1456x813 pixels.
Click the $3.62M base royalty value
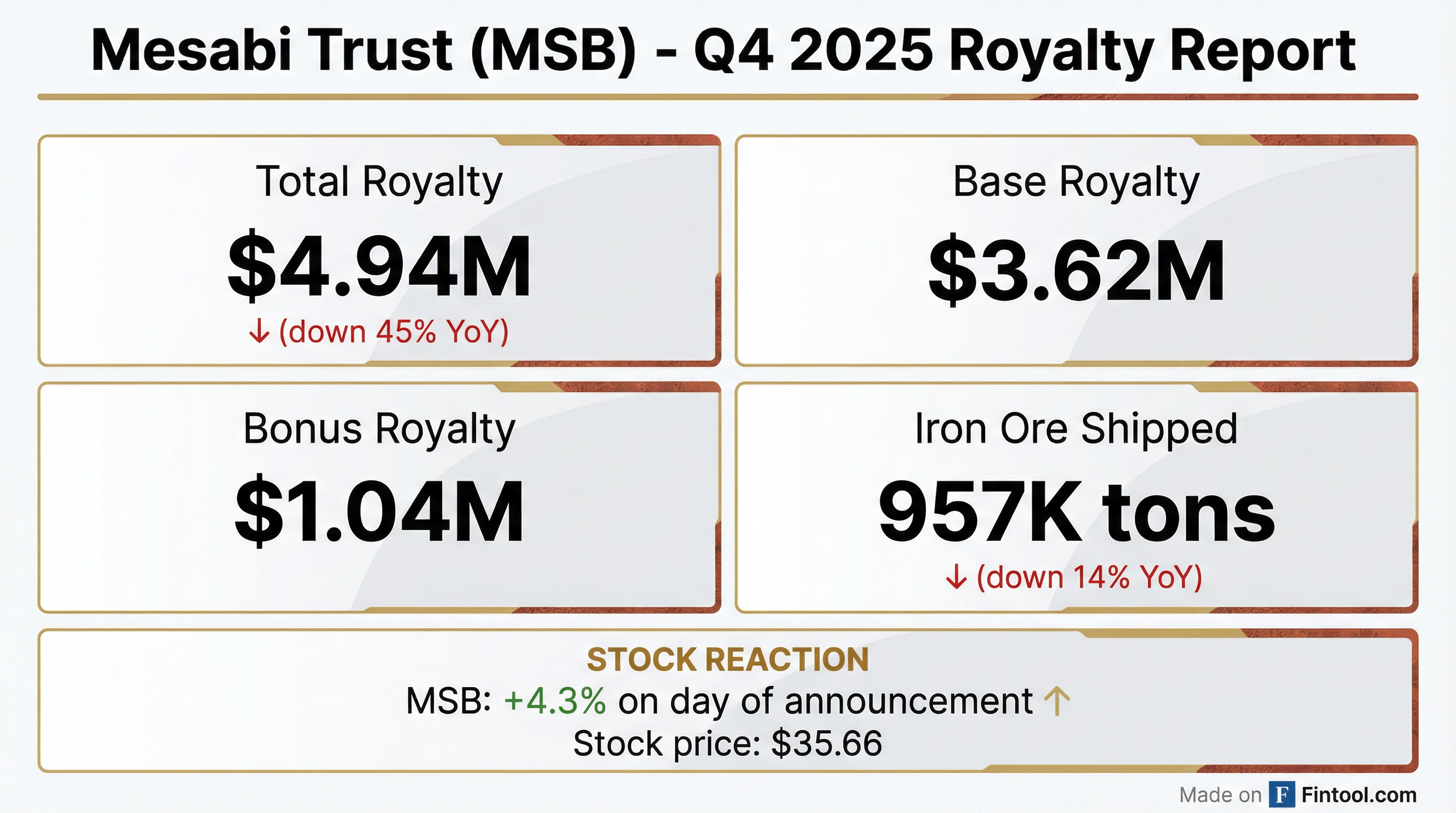(x=1076, y=272)
